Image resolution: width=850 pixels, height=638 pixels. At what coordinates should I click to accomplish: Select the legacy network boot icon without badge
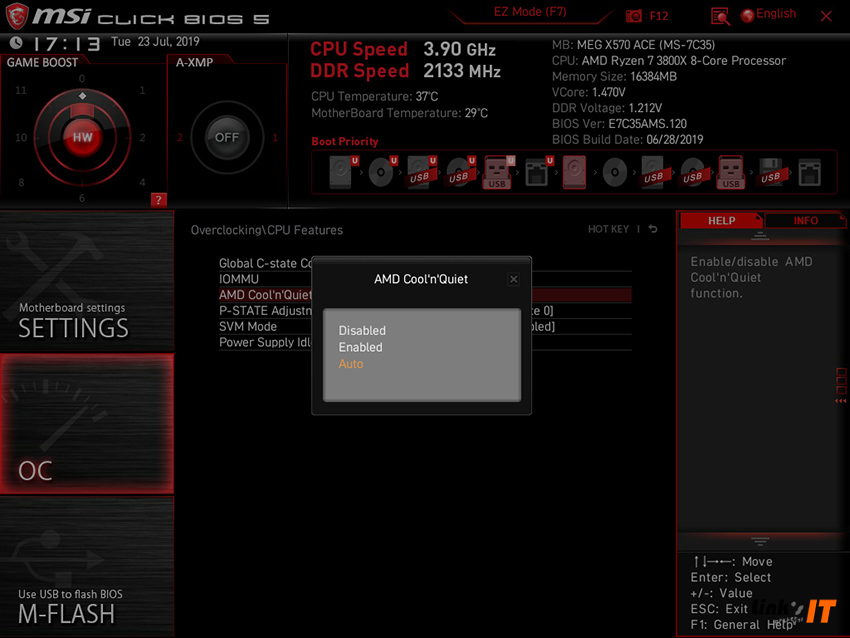809,172
